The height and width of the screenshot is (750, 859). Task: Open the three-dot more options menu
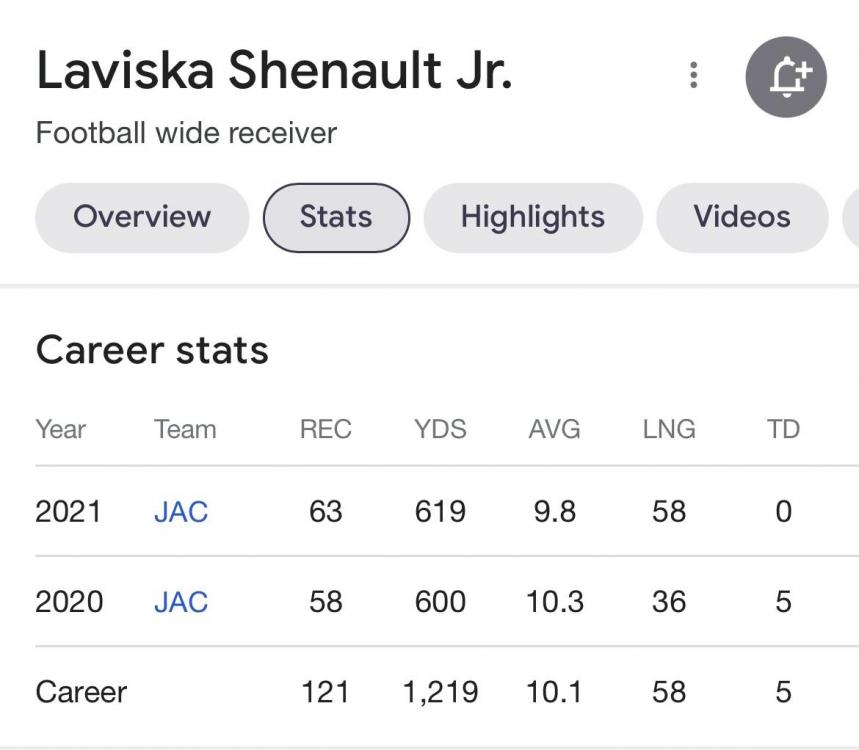click(693, 75)
